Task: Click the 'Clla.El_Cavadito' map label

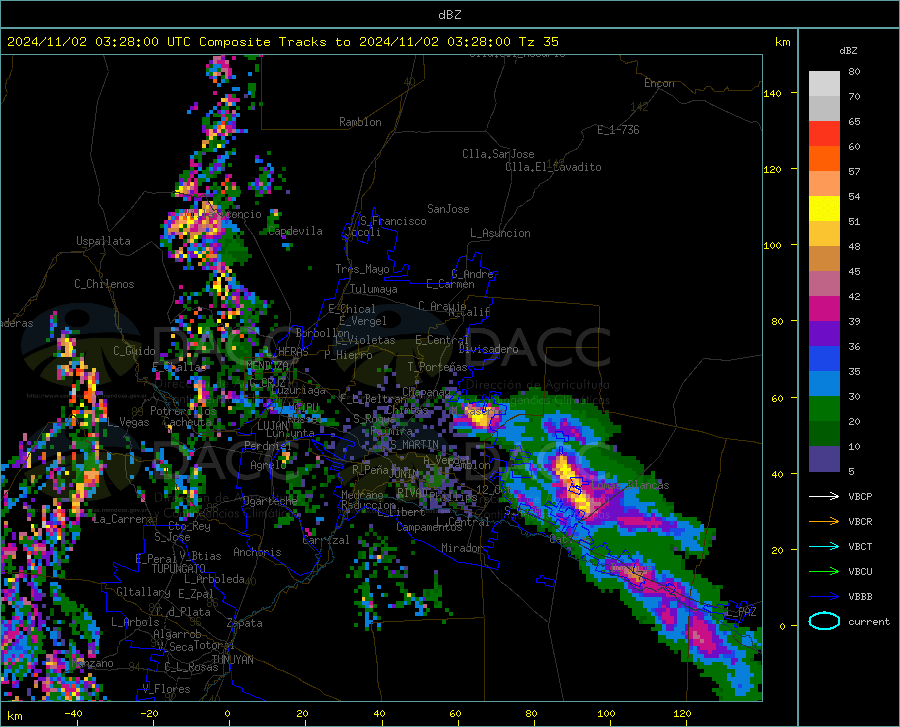Action: tap(553, 167)
